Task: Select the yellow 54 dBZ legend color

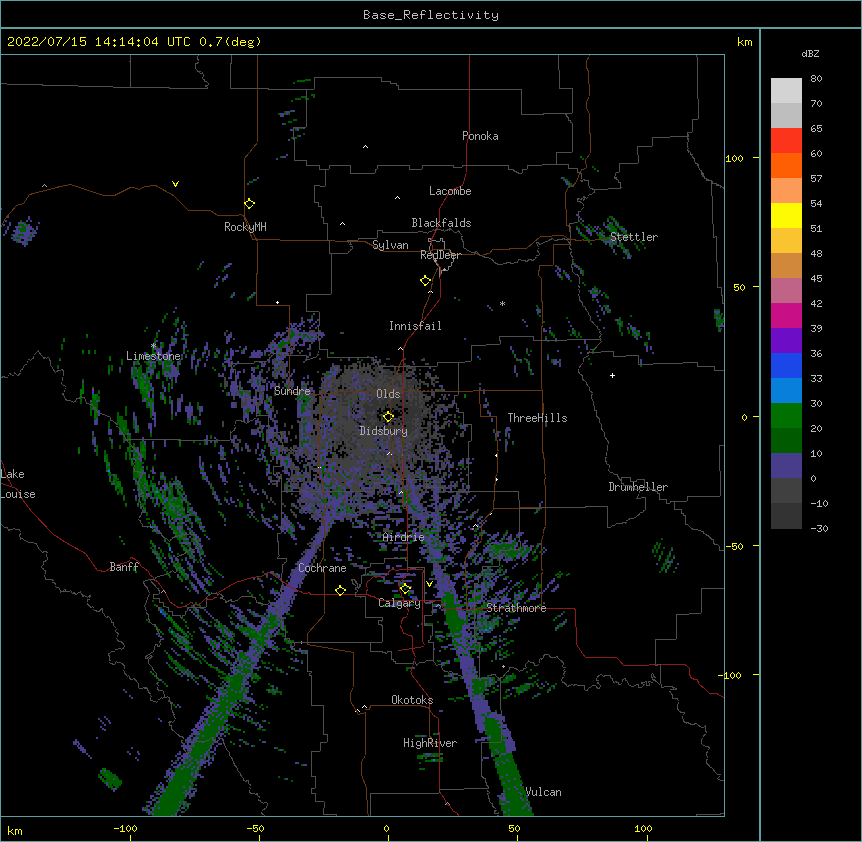Action: [x=786, y=215]
